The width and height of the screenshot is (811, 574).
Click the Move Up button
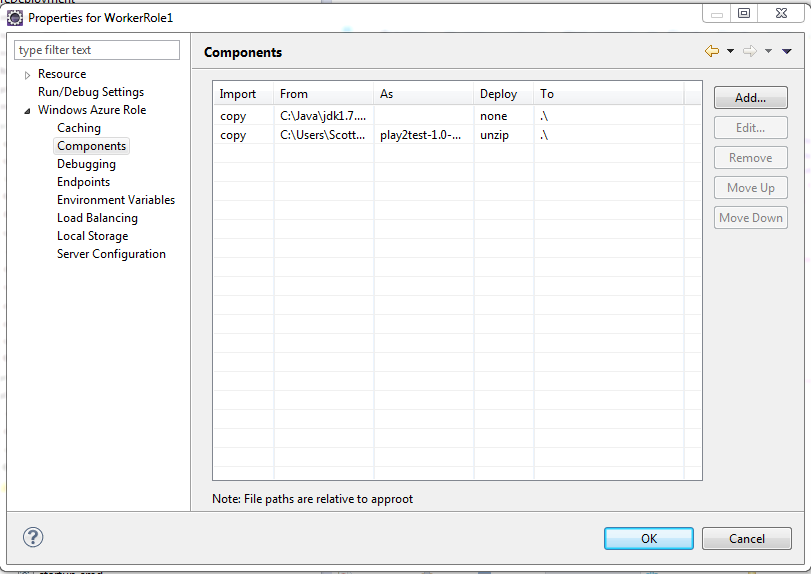pyautogui.click(x=750, y=188)
